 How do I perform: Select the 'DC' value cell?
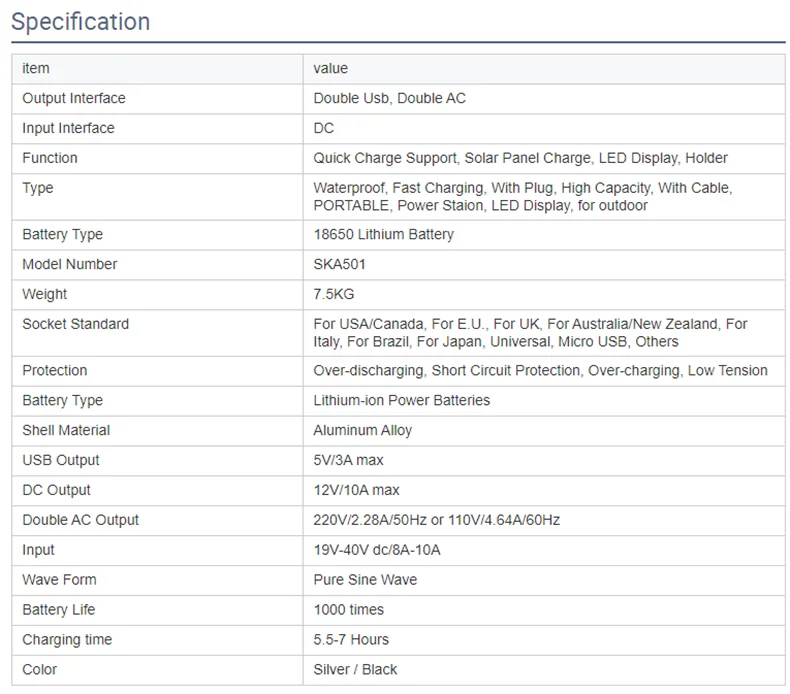(323, 128)
